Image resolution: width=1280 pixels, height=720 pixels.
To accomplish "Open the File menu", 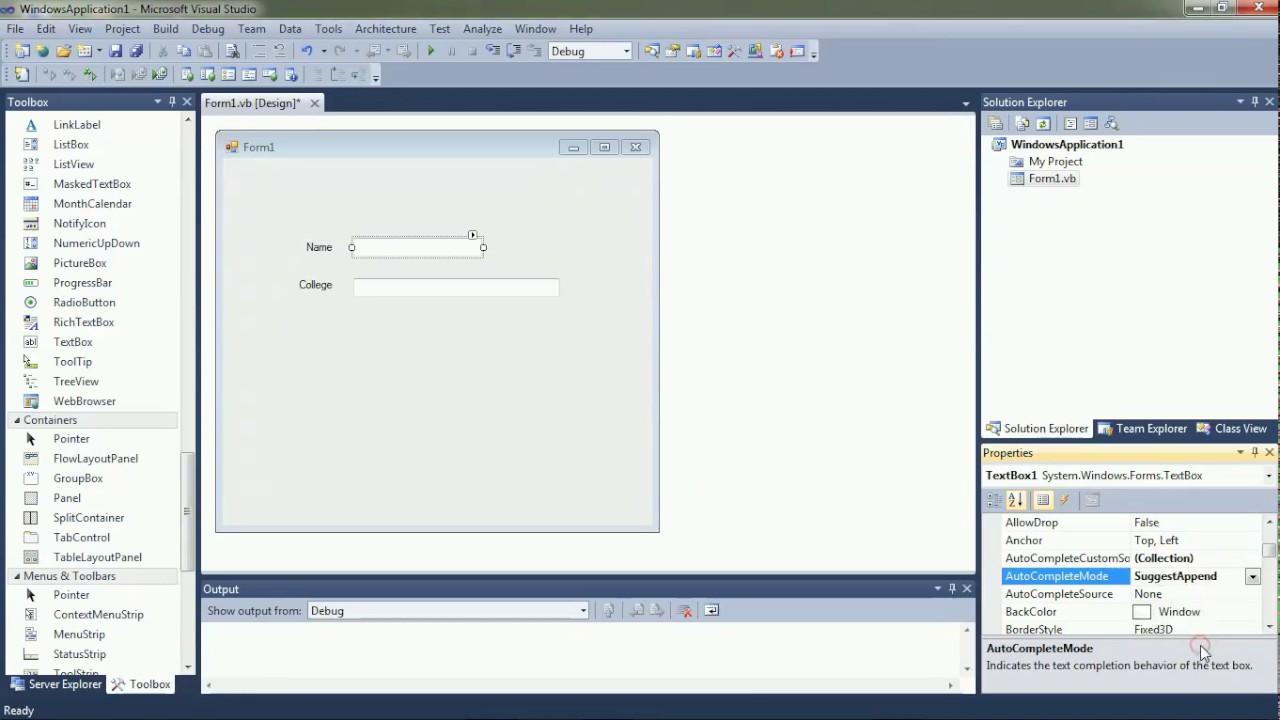I will 15,29.
